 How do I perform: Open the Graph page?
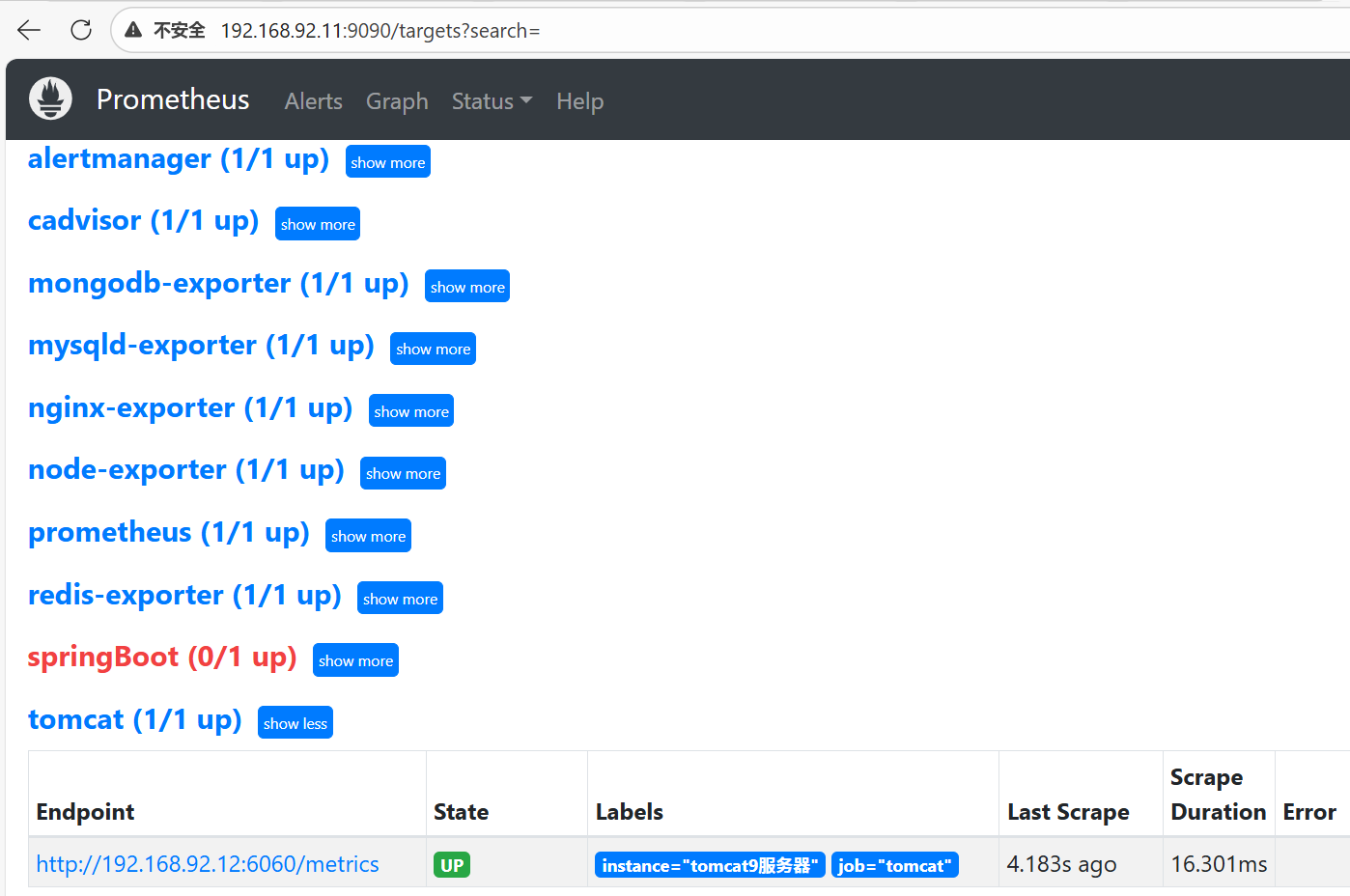click(x=397, y=101)
